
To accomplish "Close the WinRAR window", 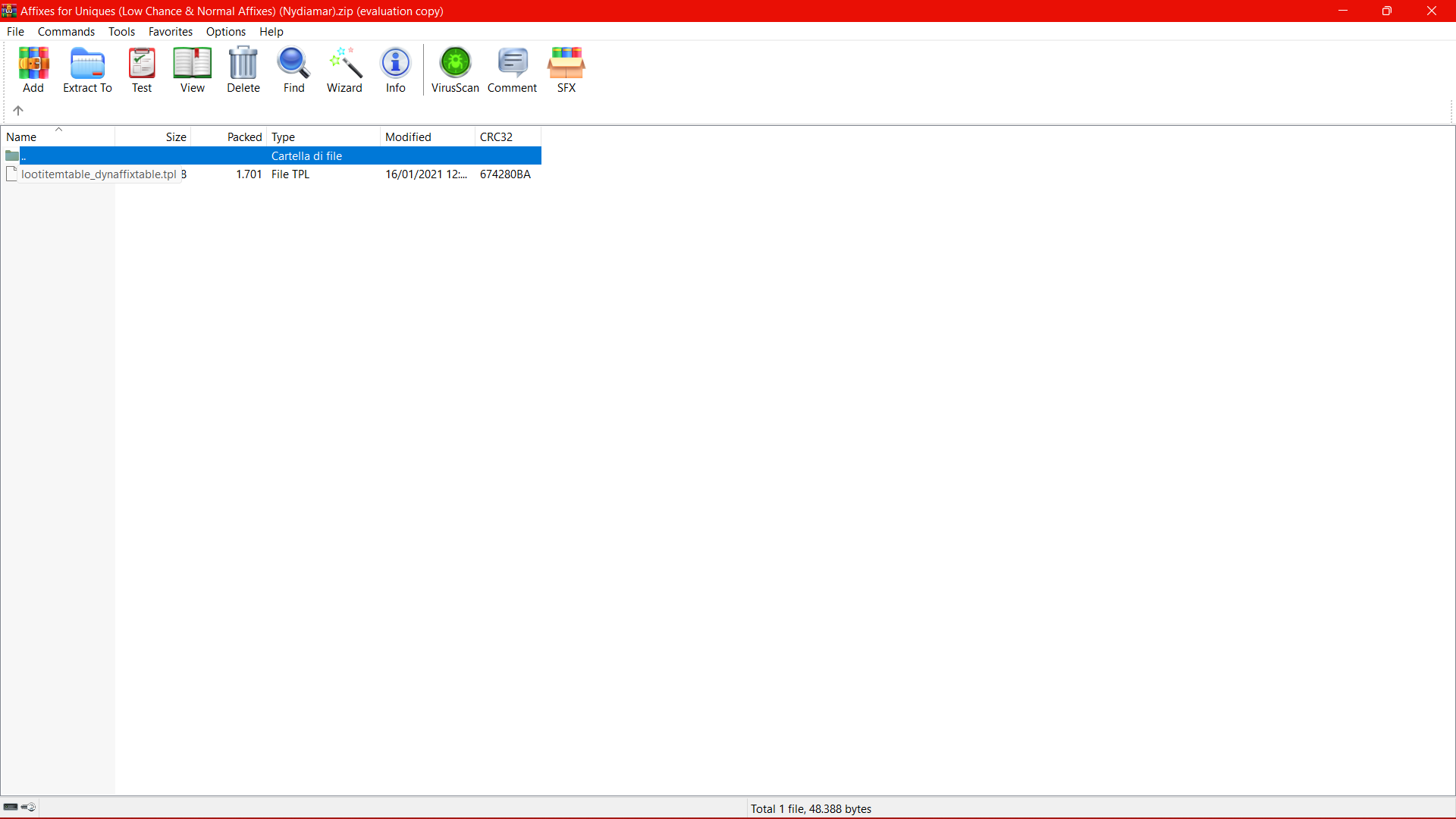I will coord(1432,11).
